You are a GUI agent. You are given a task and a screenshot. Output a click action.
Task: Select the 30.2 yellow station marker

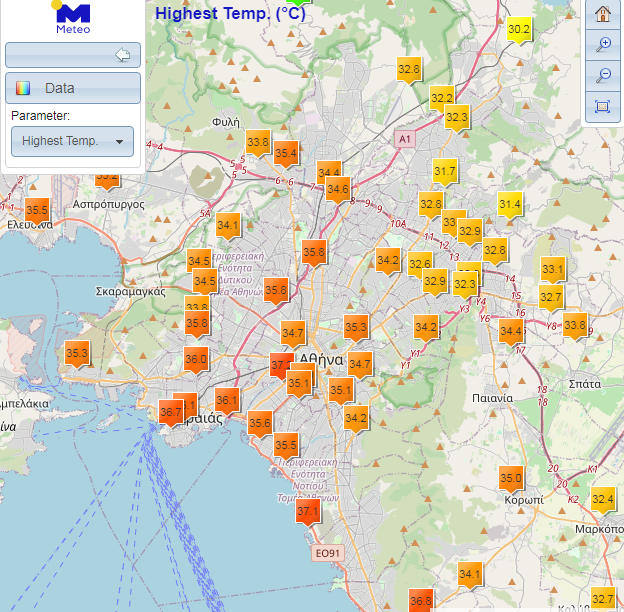coord(519,30)
